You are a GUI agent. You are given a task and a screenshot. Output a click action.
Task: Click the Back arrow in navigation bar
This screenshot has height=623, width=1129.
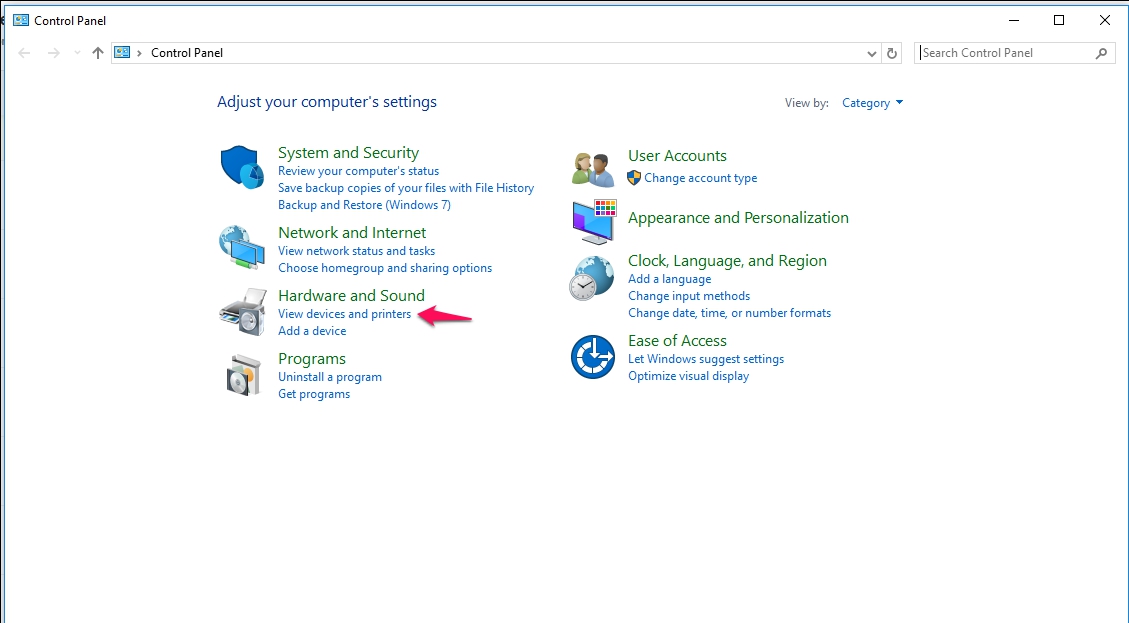click(x=24, y=53)
